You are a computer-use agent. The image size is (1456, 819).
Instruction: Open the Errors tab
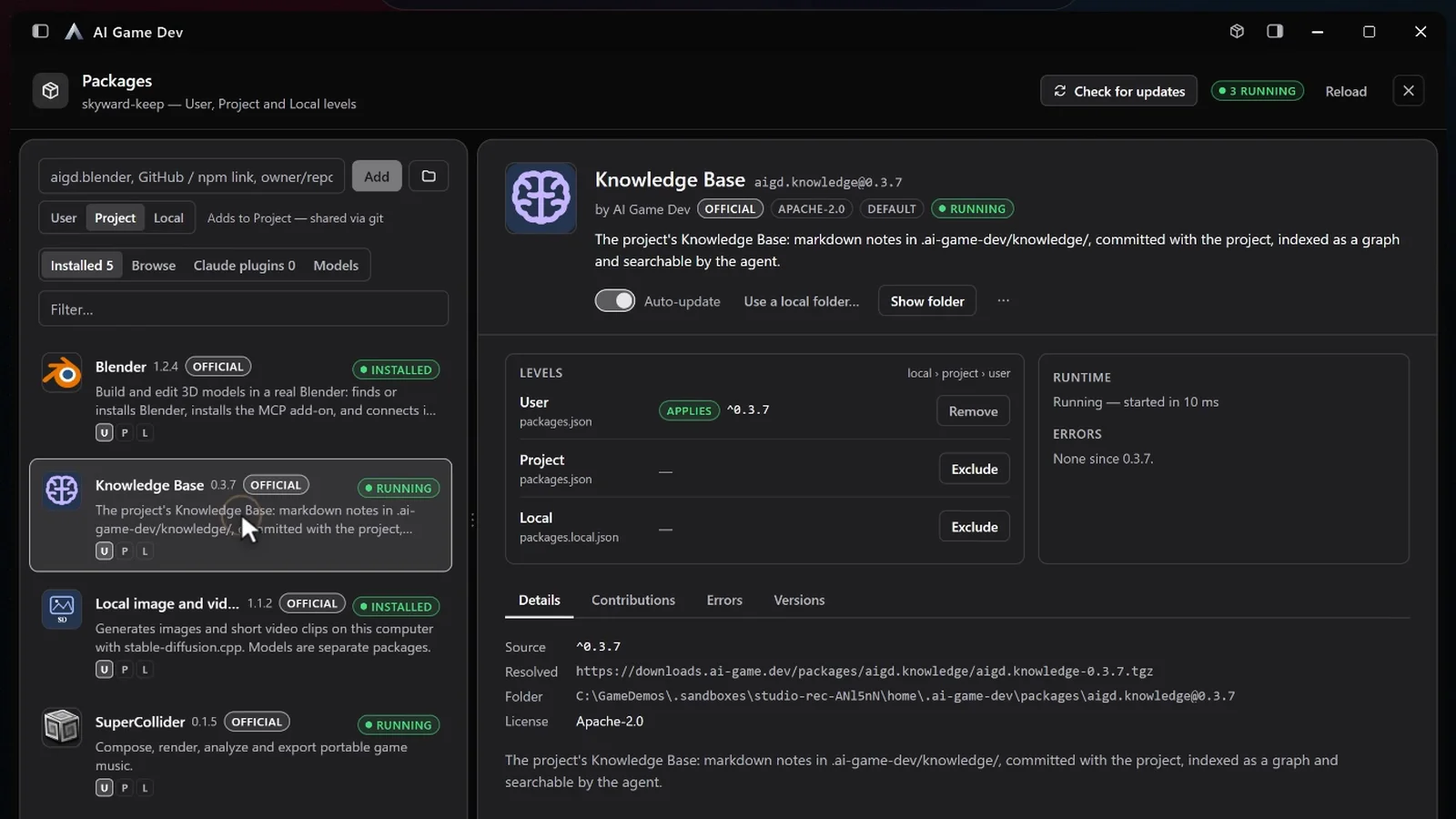[x=724, y=601]
